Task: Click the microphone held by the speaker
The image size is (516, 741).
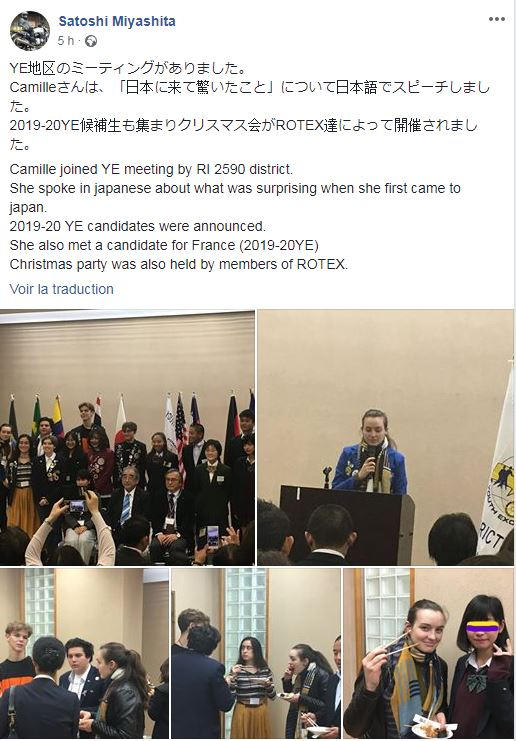Action: (x=372, y=456)
